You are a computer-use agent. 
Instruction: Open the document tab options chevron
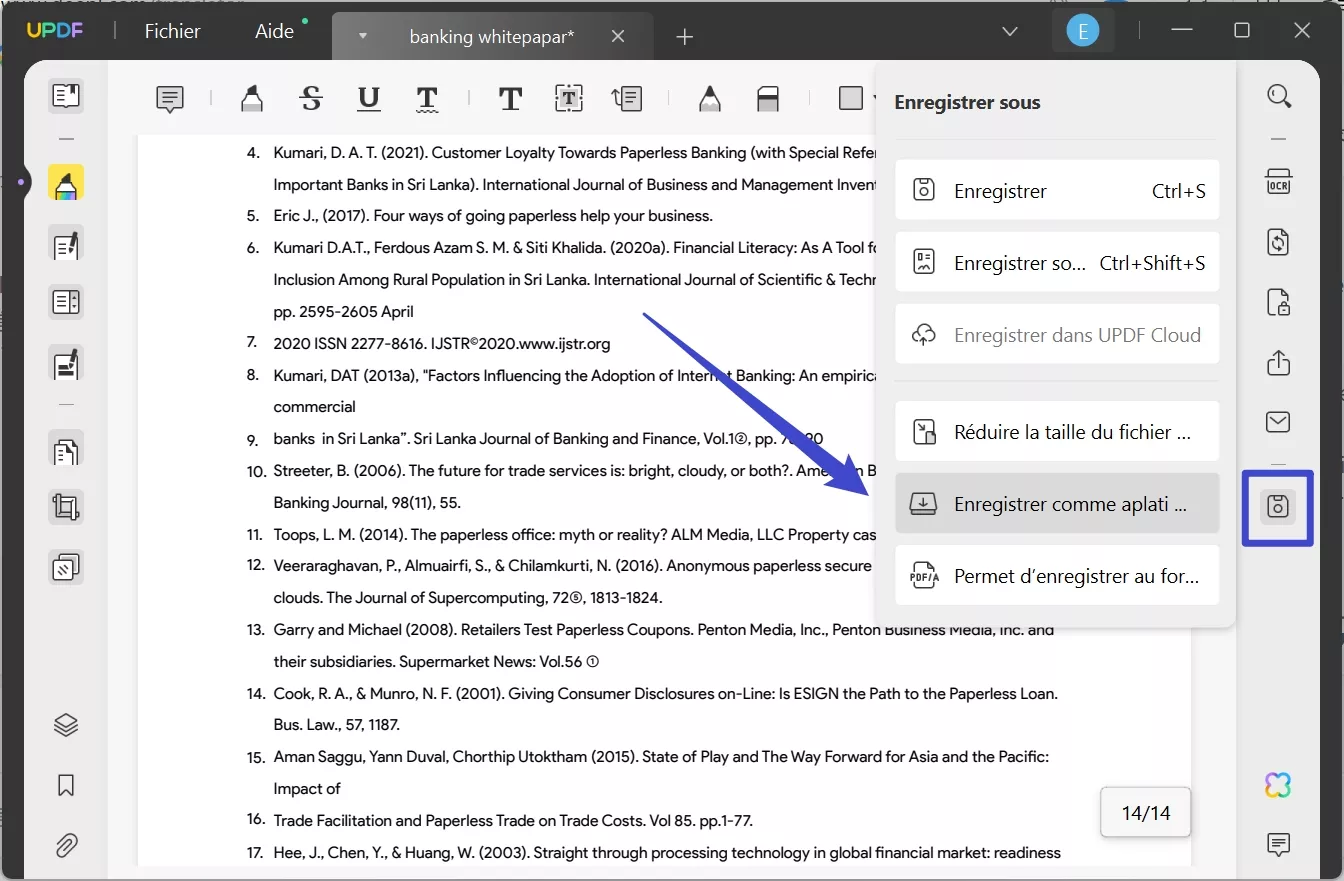362,36
